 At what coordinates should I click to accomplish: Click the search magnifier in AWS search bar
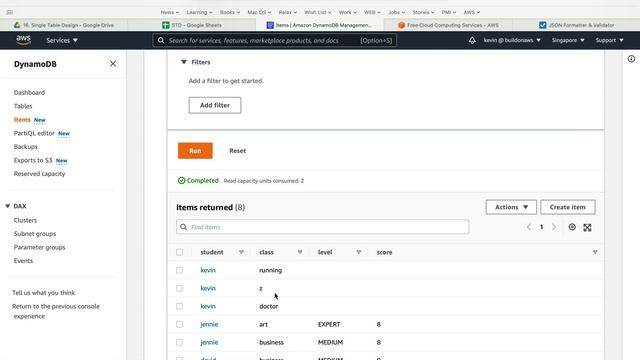[x=161, y=40]
